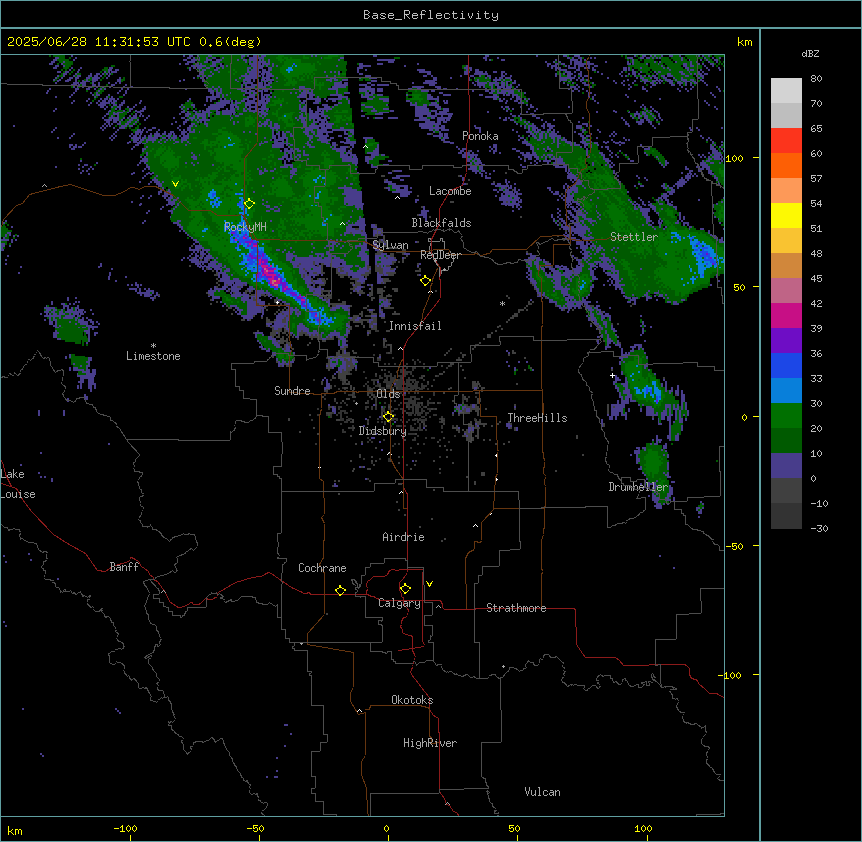Click the Lake Louise label

(18, 484)
